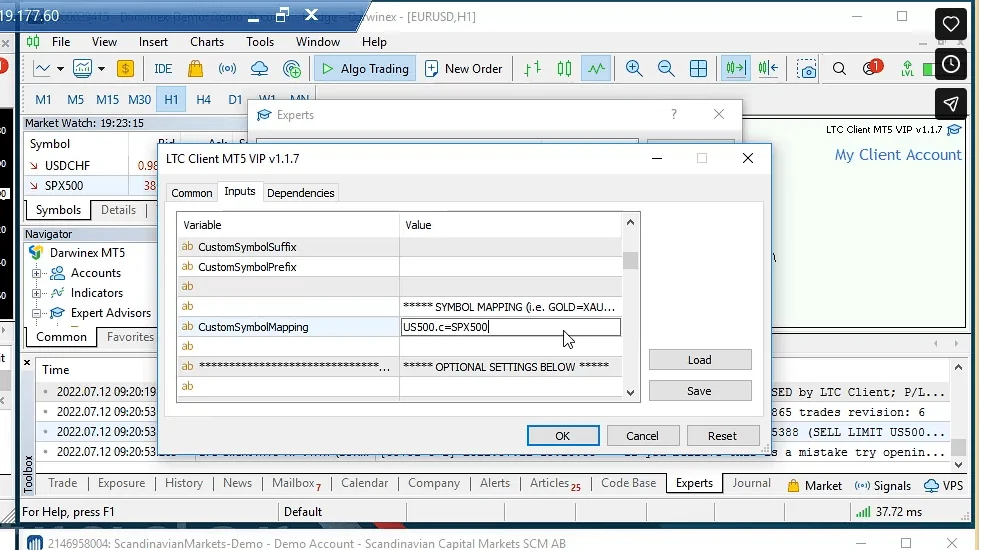Switch to candlestick chart view
Viewport: 983px width, 550px height.
(x=564, y=68)
